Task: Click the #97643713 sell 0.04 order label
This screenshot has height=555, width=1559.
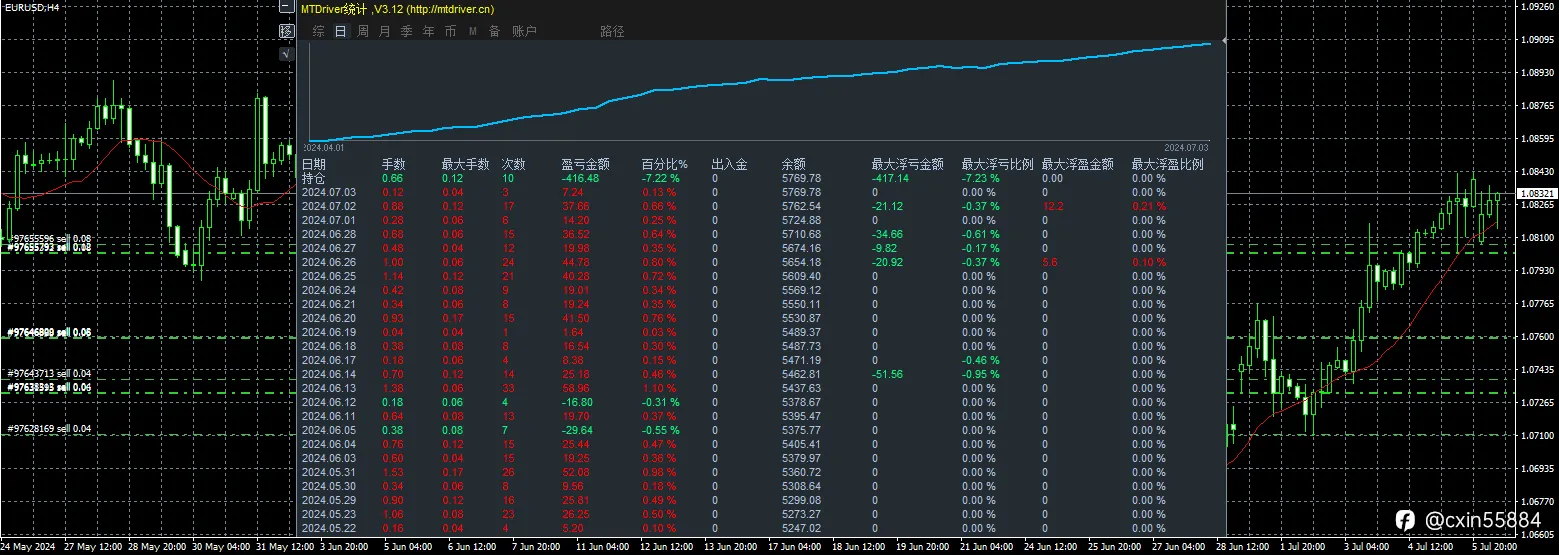Action: click(49, 373)
